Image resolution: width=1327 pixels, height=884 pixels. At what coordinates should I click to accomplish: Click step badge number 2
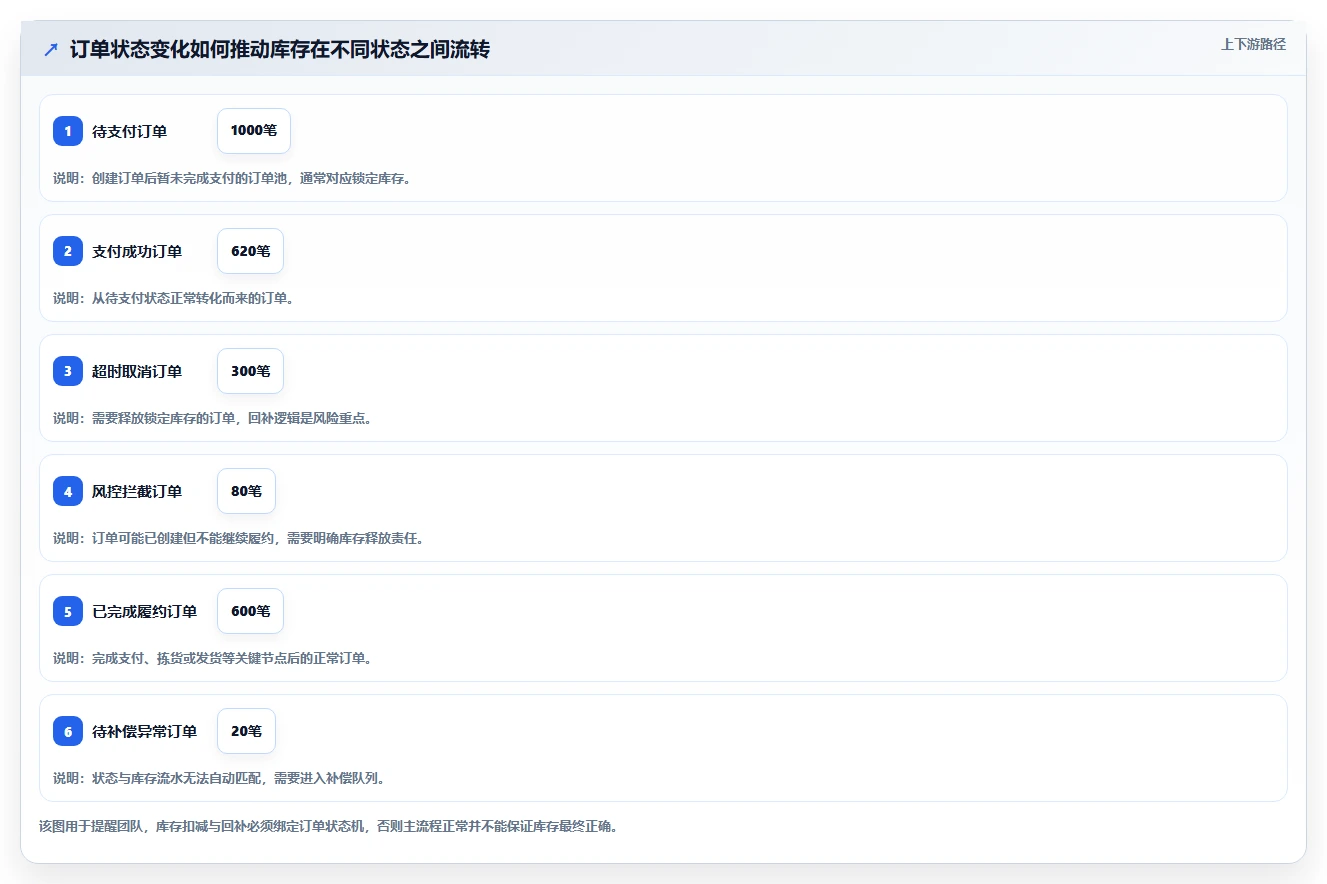pyautogui.click(x=68, y=251)
